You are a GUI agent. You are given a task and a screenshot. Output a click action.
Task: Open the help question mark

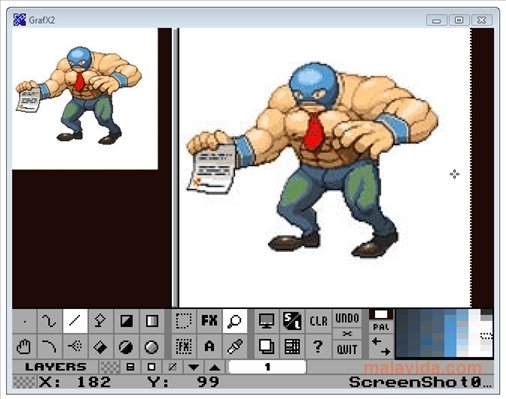pyautogui.click(x=318, y=347)
